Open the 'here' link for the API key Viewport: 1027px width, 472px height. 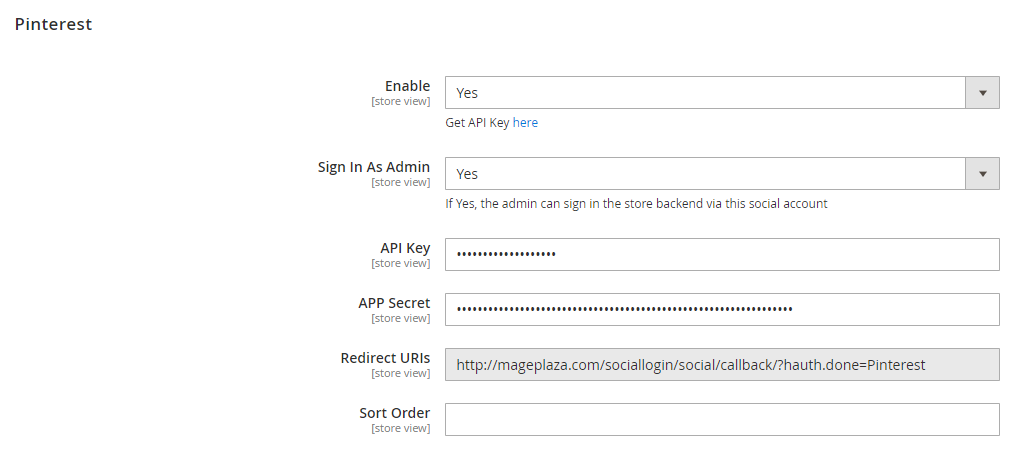525,123
